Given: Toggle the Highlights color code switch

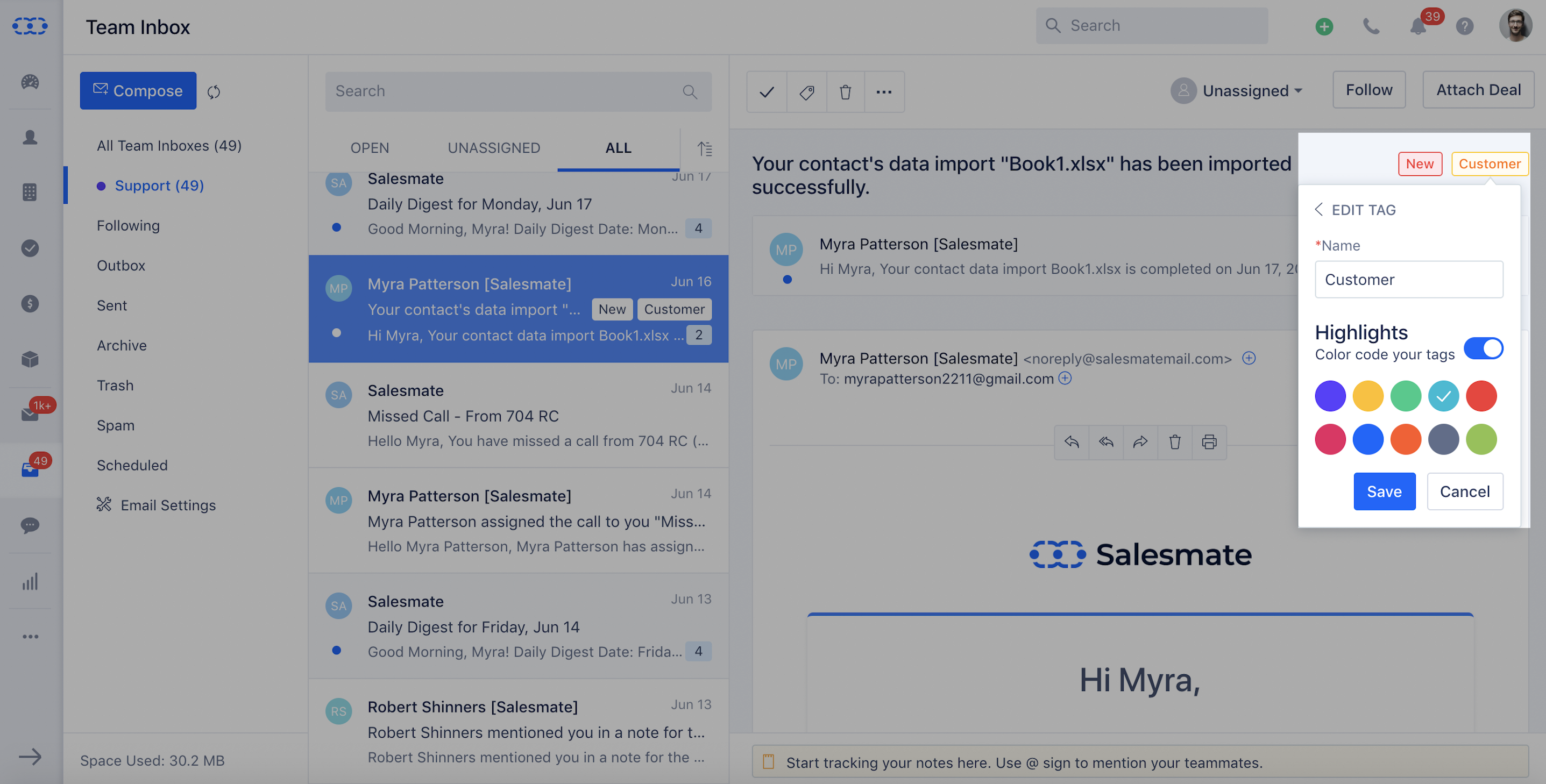Looking at the screenshot, I should tap(1483, 348).
